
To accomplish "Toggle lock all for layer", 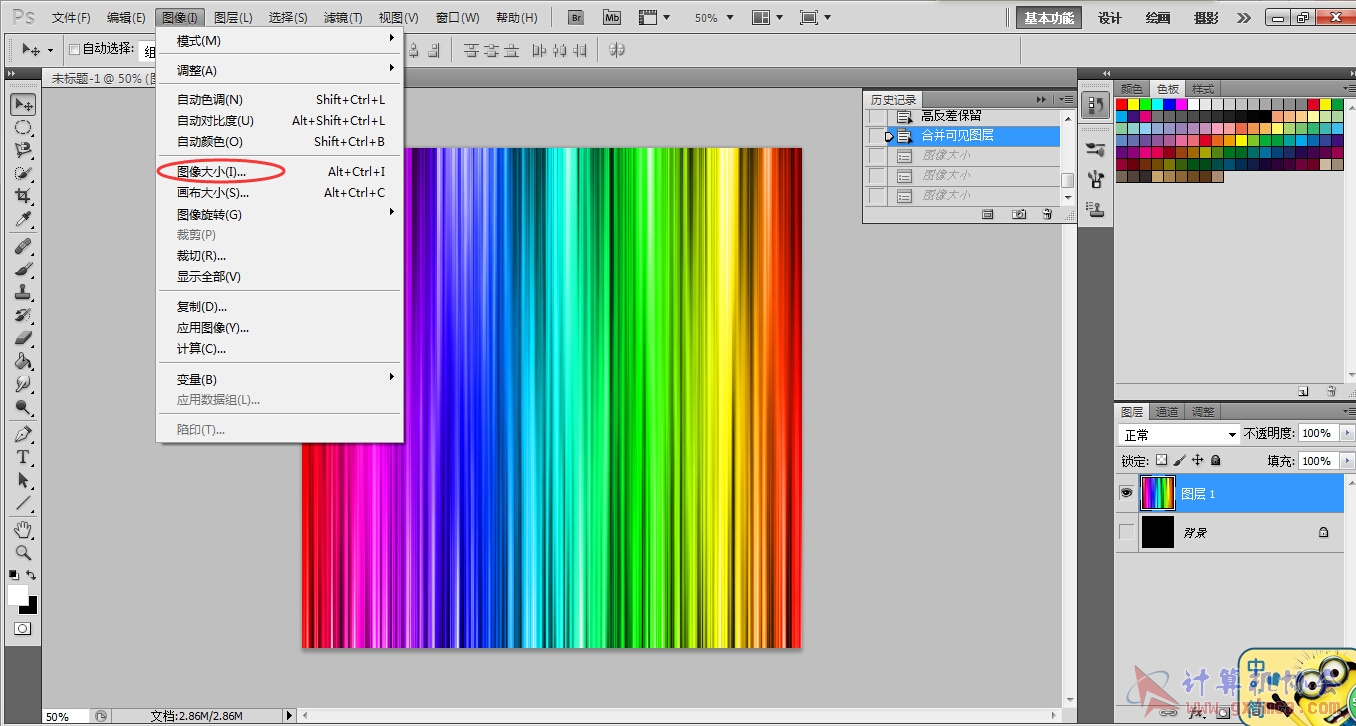I will 1216,461.
